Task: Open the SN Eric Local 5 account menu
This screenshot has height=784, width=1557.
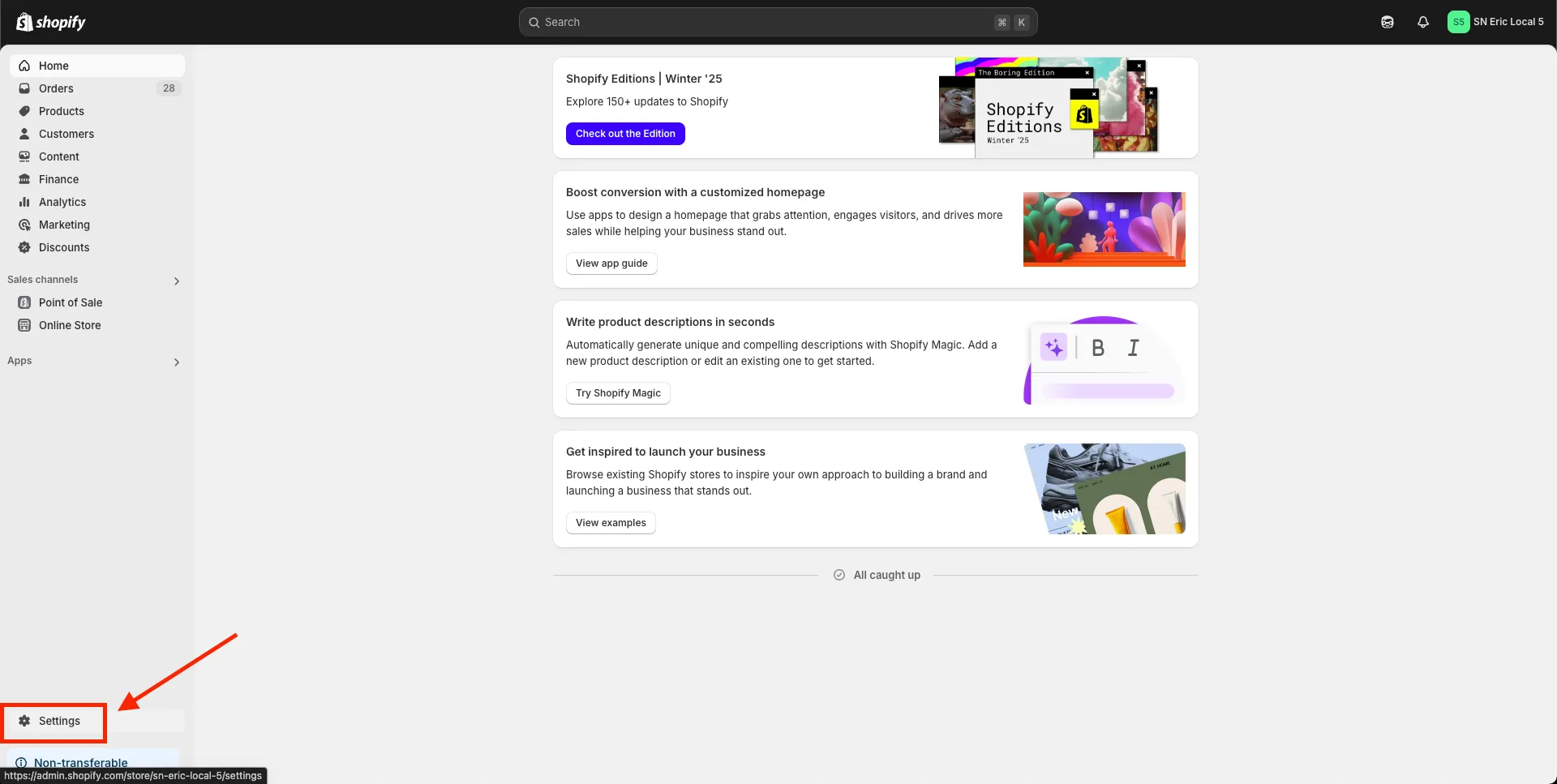Action: (1496, 22)
